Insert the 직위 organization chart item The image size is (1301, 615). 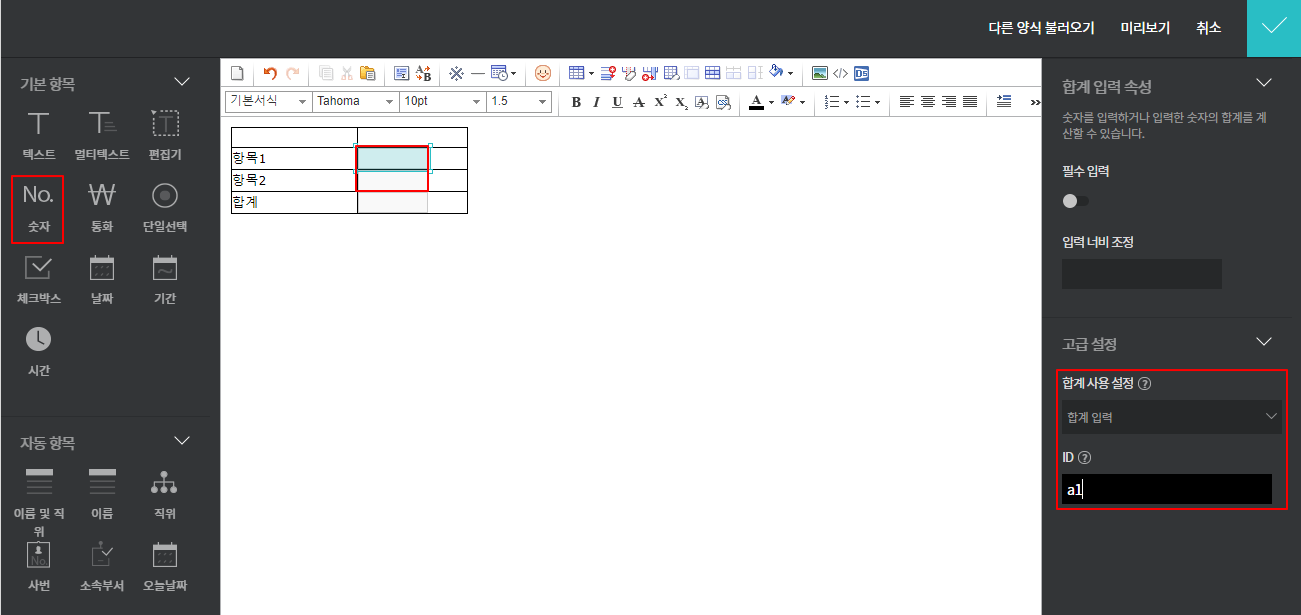164,494
